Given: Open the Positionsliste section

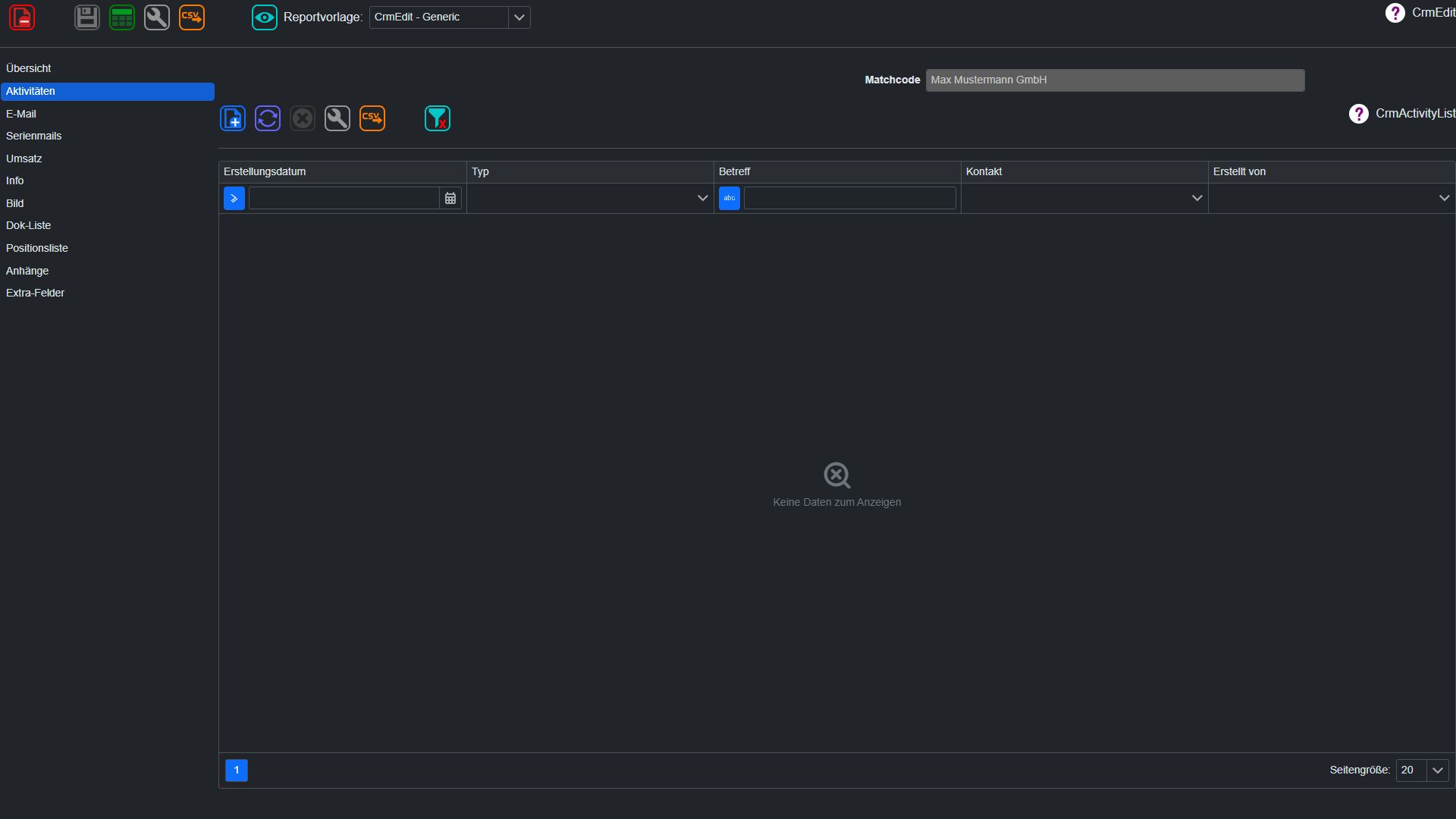Looking at the screenshot, I should pos(107,249).
